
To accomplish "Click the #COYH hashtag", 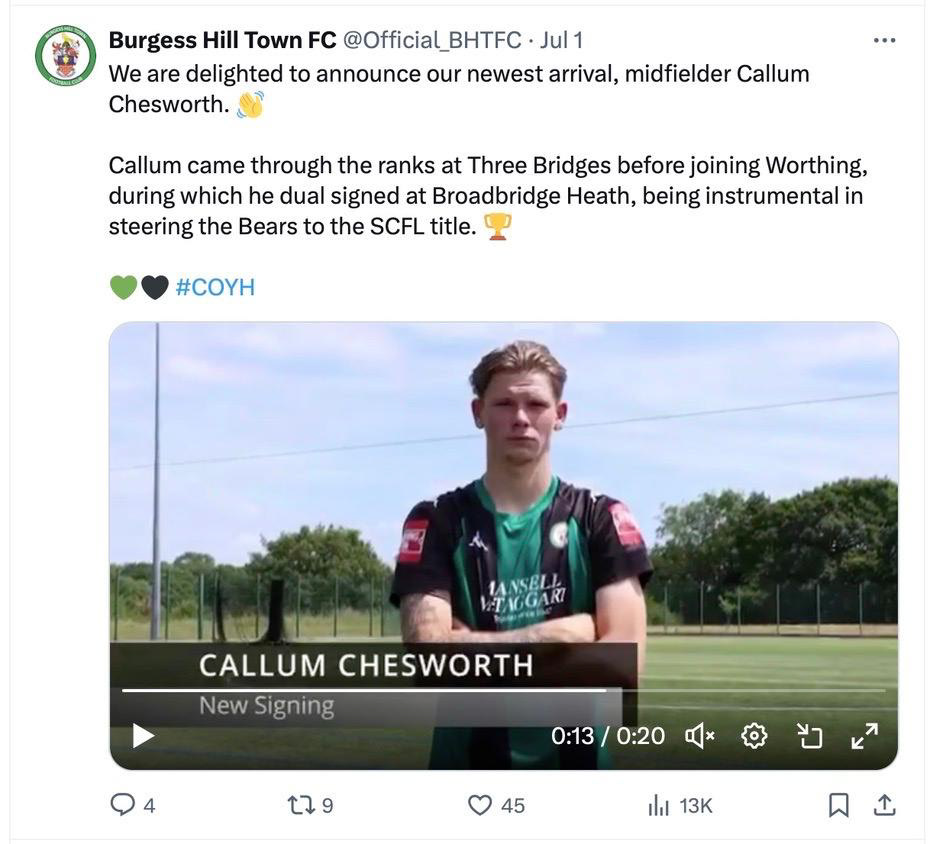I will [215, 288].
